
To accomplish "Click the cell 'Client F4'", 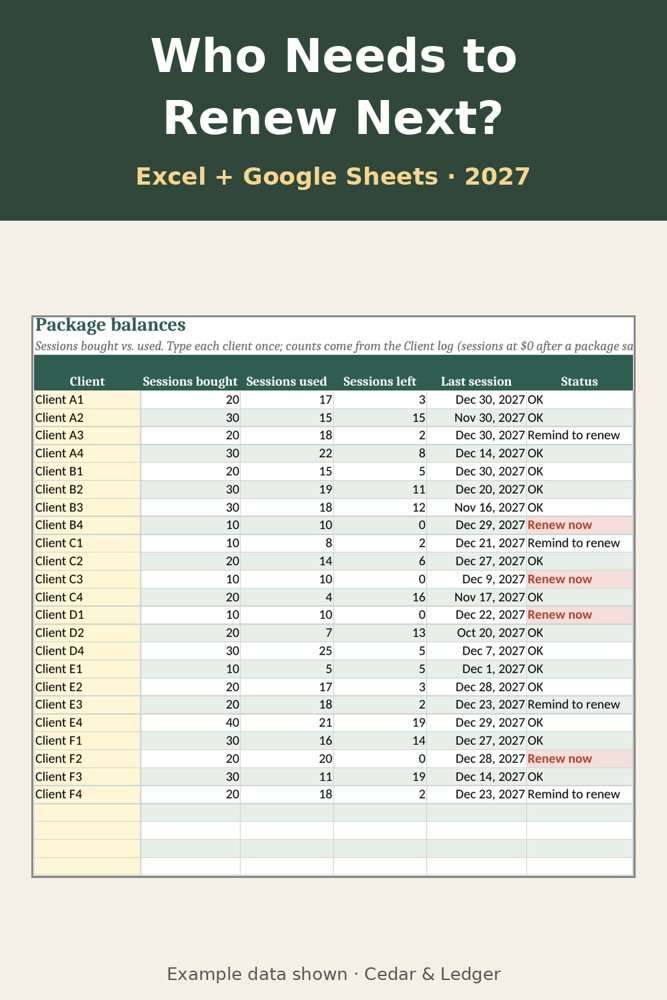I will point(87,794).
